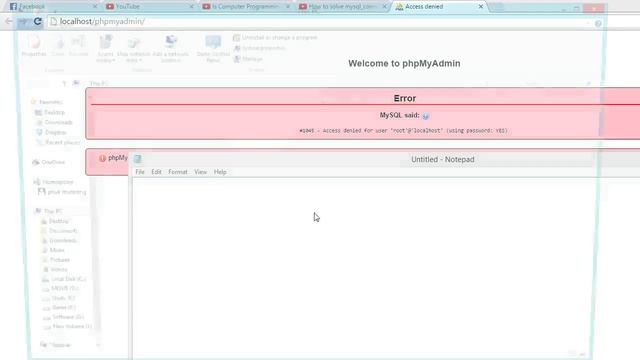Click Rename in the Explorer ribbon
This screenshot has width=640, height=360.
pos(78,45)
